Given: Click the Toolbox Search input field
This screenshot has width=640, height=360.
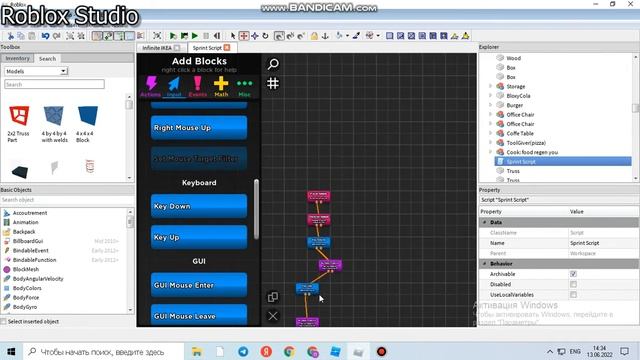Looking at the screenshot, I should click(x=54, y=84).
